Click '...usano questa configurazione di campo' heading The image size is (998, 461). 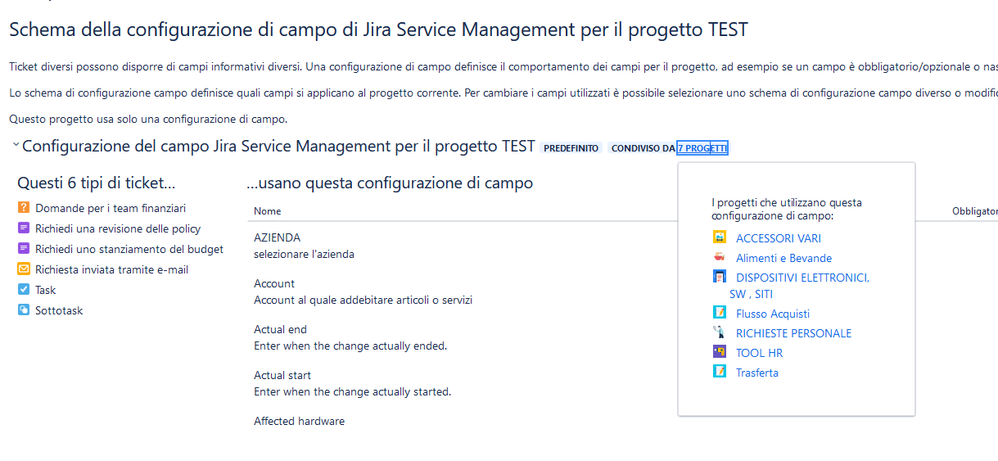pyautogui.click(x=390, y=183)
